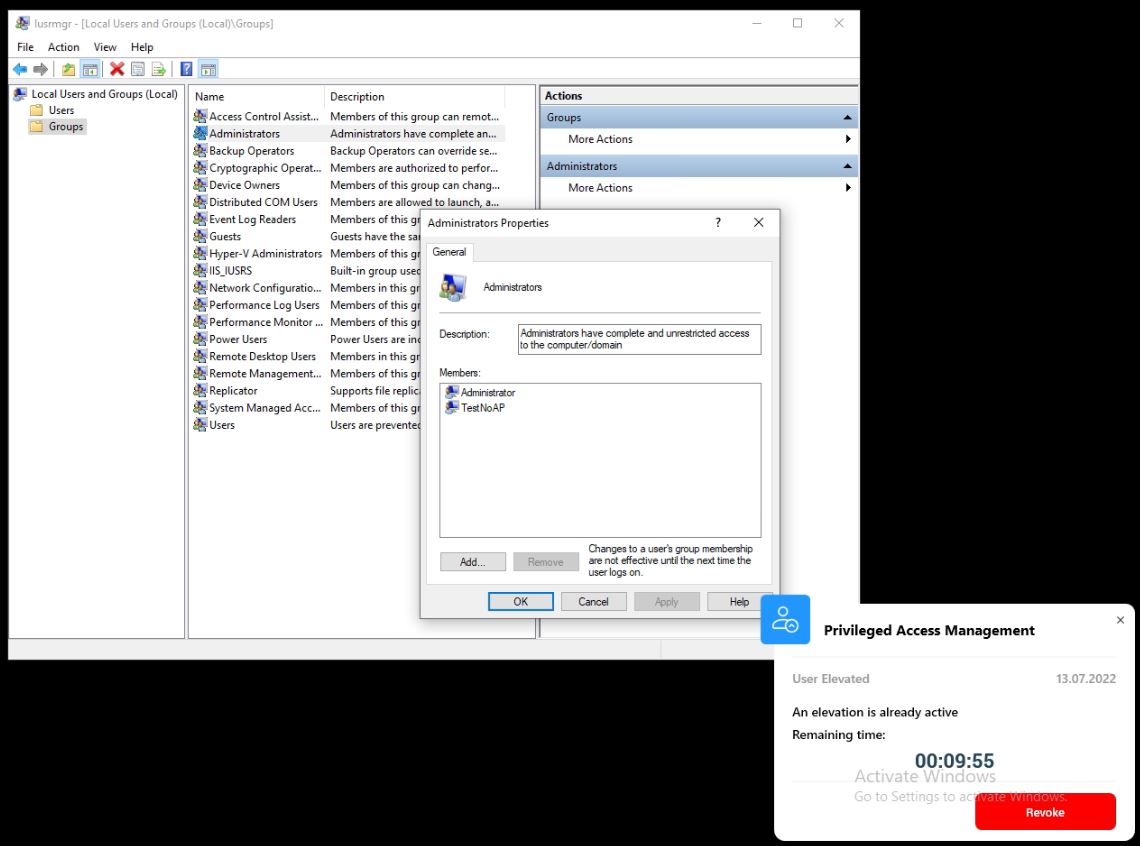Click the TestNoAP member icon in Members list
The height and width of the screenshot is (846, 1140).
451,408
